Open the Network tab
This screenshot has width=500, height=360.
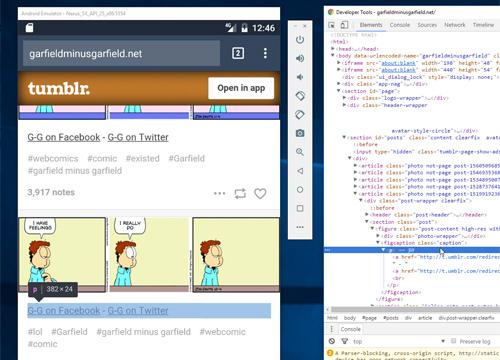455,25
